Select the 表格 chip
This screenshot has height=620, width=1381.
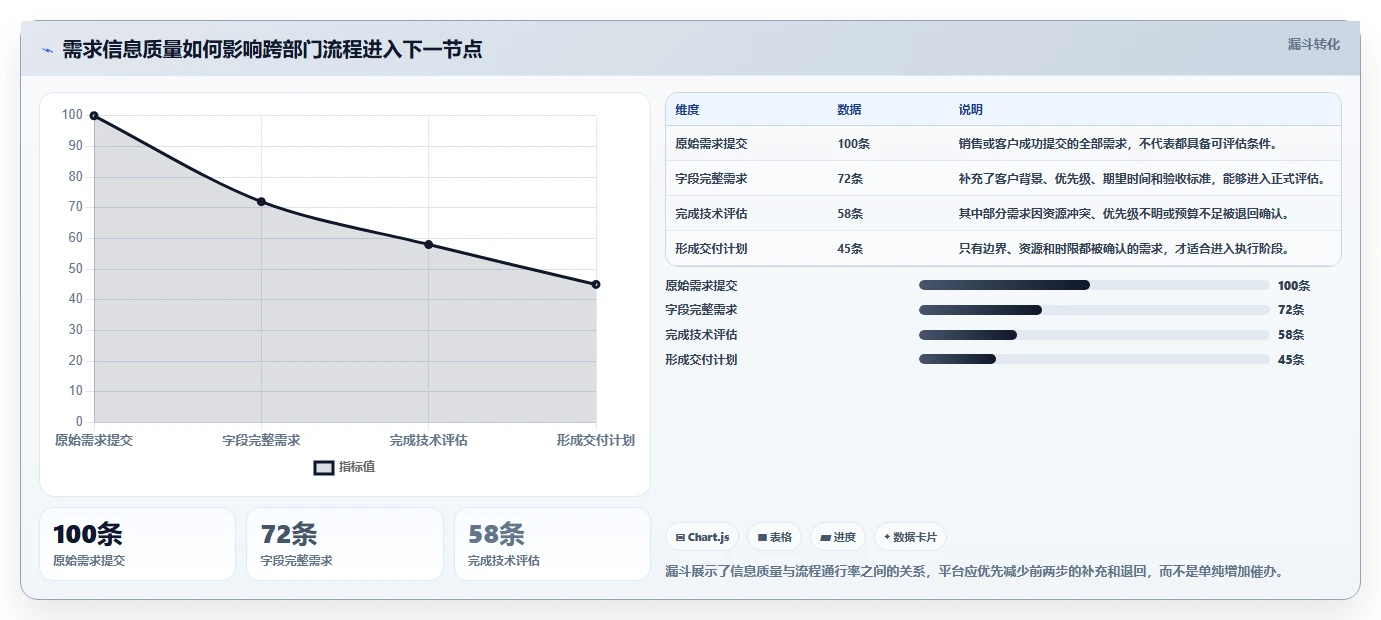coord(775,537)
